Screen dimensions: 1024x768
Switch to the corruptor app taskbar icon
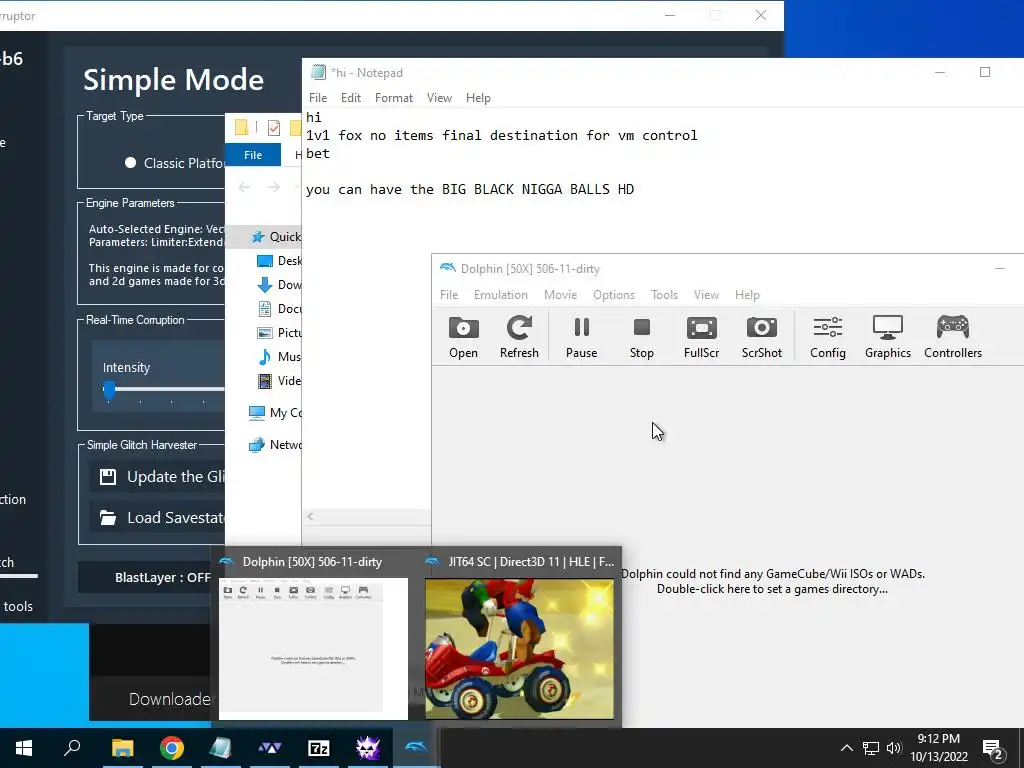[x=367, y=748]
